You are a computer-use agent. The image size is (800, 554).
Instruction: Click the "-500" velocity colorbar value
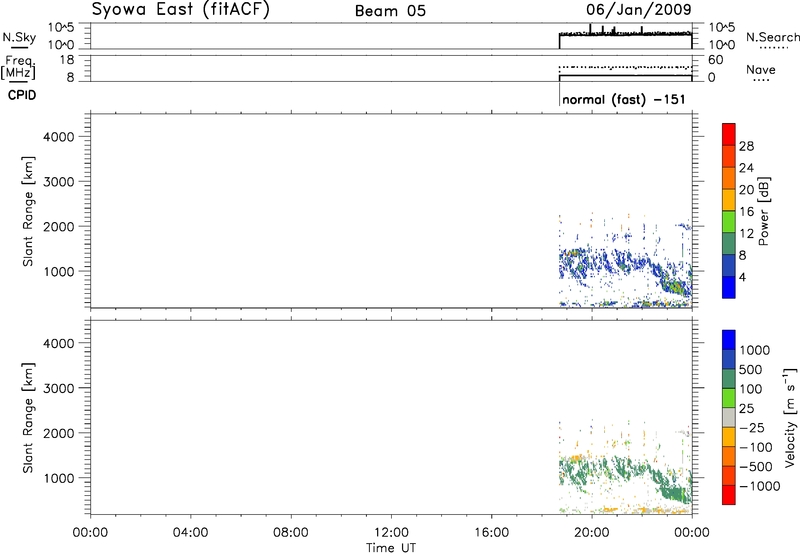(x=756, y=467)
